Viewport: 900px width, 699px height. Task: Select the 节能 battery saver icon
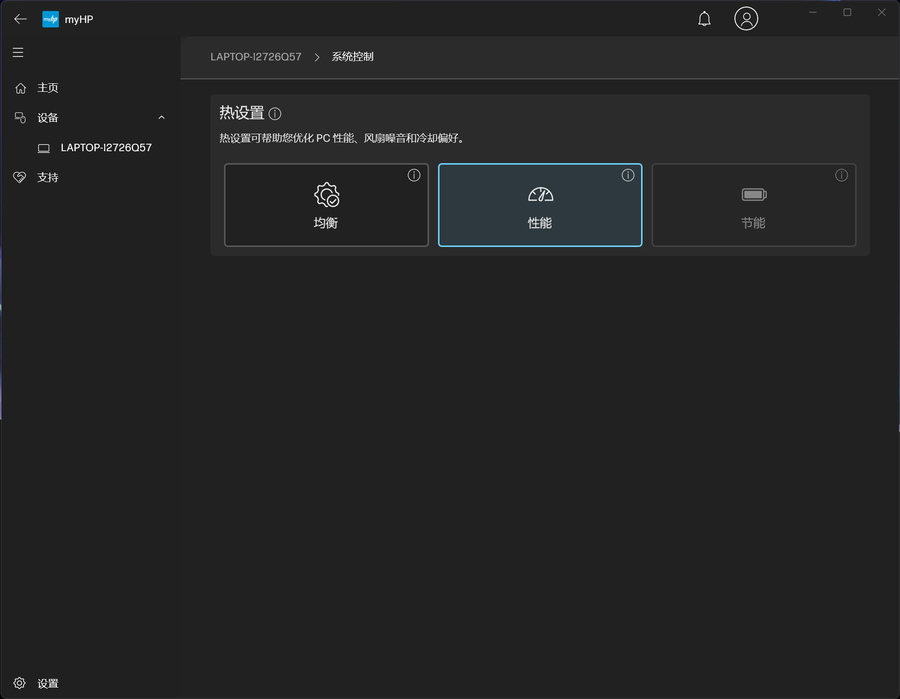tap(753, 193)
